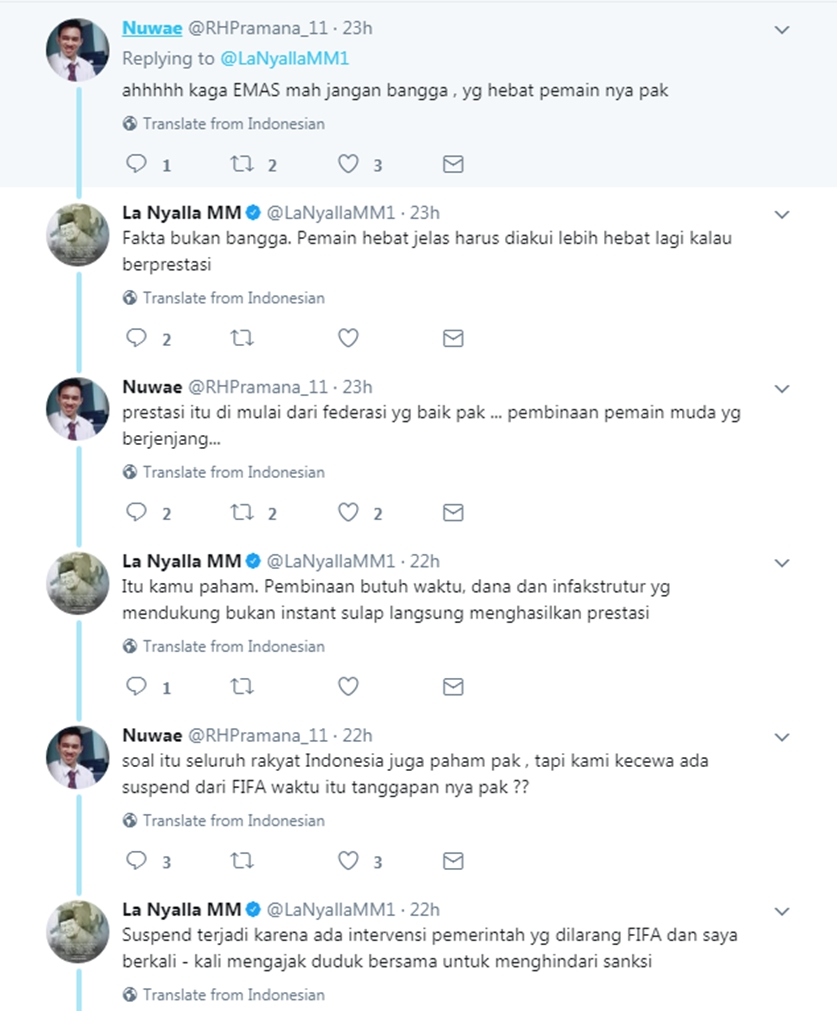The width and height of the screenshot is (837, 1011).
Task: Open Nuwae's profile picture
Action: [77, 45]
